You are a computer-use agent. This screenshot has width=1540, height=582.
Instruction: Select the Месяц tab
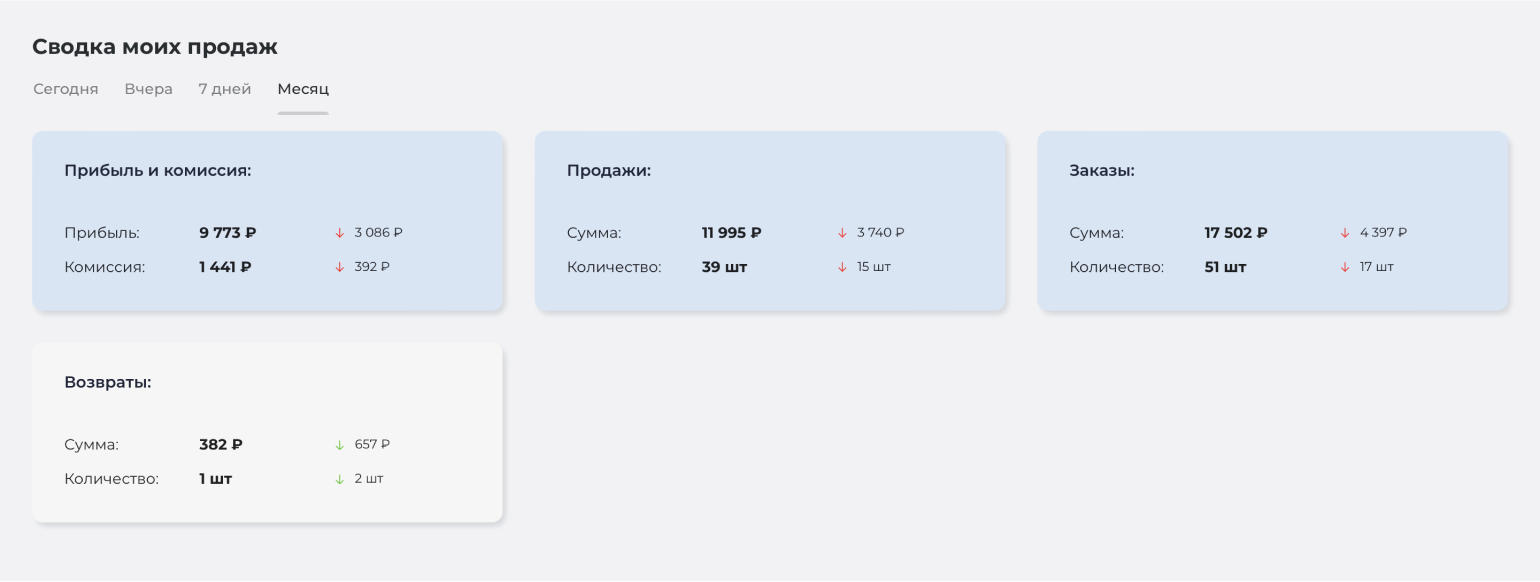tap(303, 89)
